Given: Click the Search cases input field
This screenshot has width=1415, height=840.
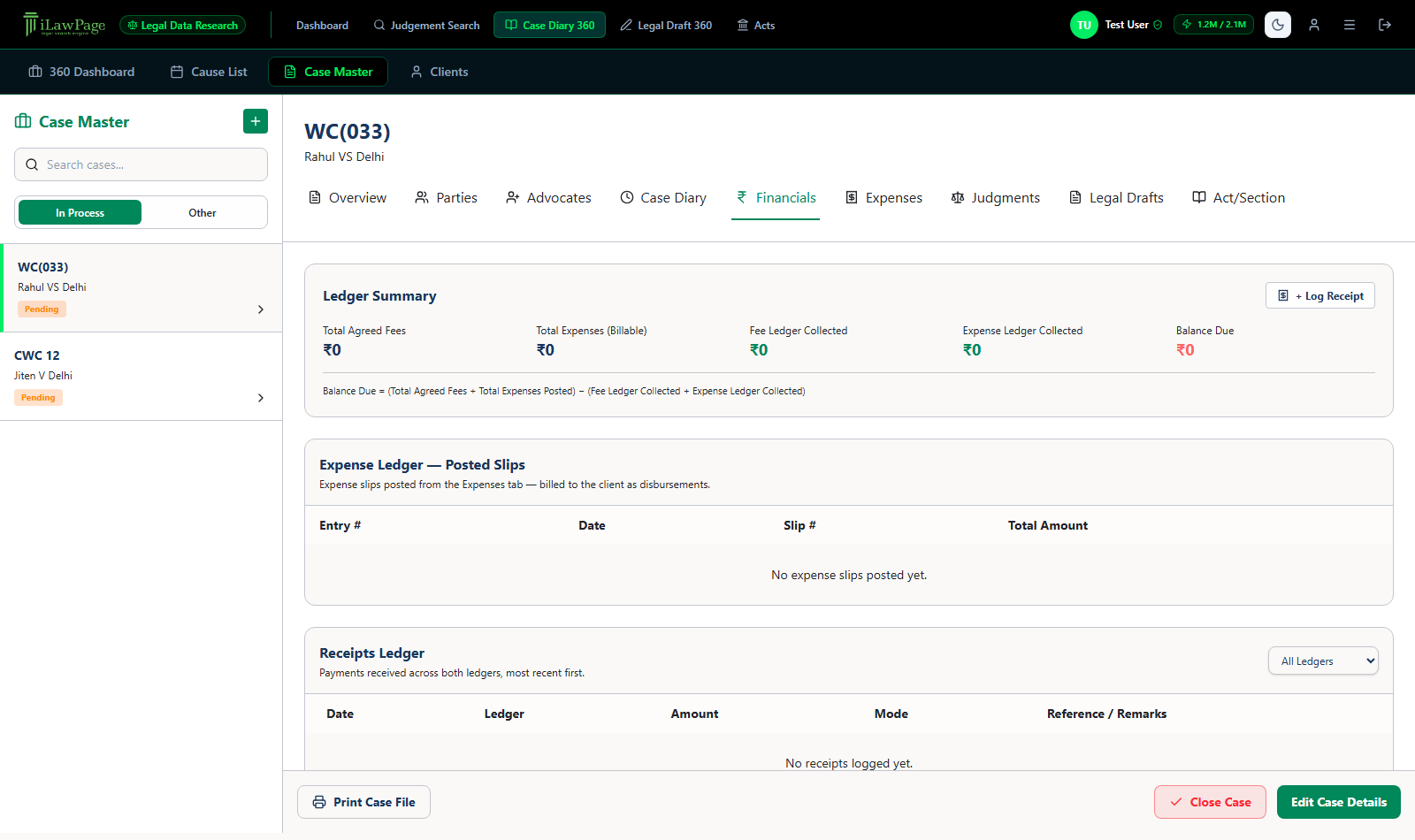Looking at the screenshot, I should point(141,164).
